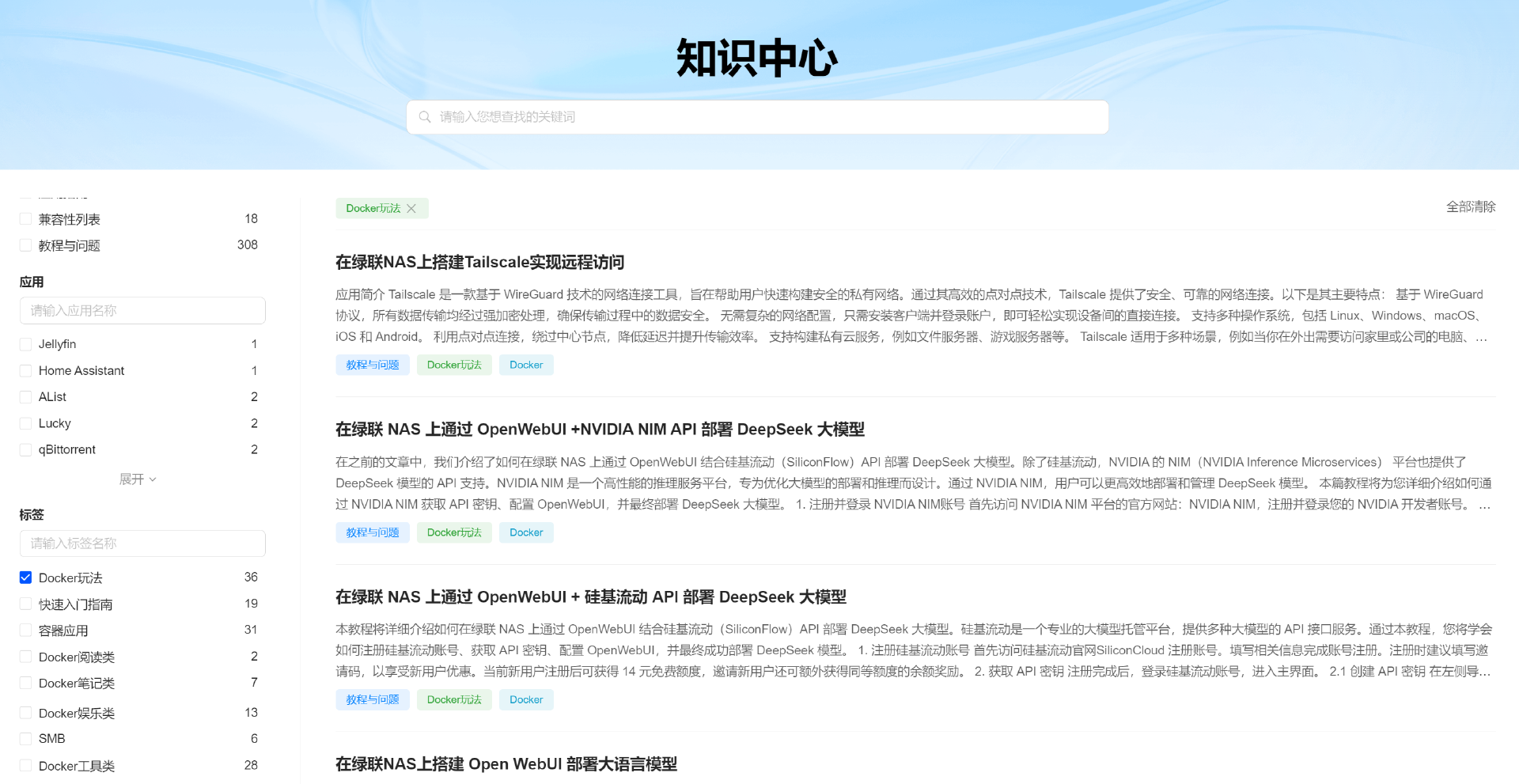The height and width of the screenshot is (784, 1519).
Task: Click Docker tag under 硅基流动 article
Action: [x=526, y=699]
